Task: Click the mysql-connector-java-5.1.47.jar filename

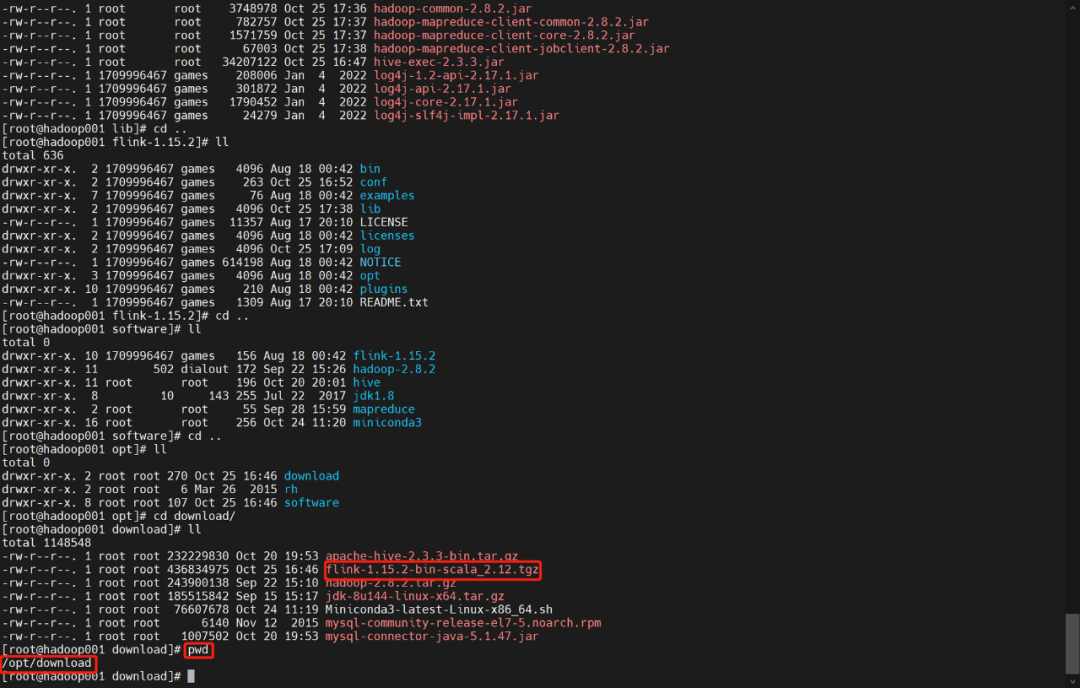Action: tap(432, 636)
